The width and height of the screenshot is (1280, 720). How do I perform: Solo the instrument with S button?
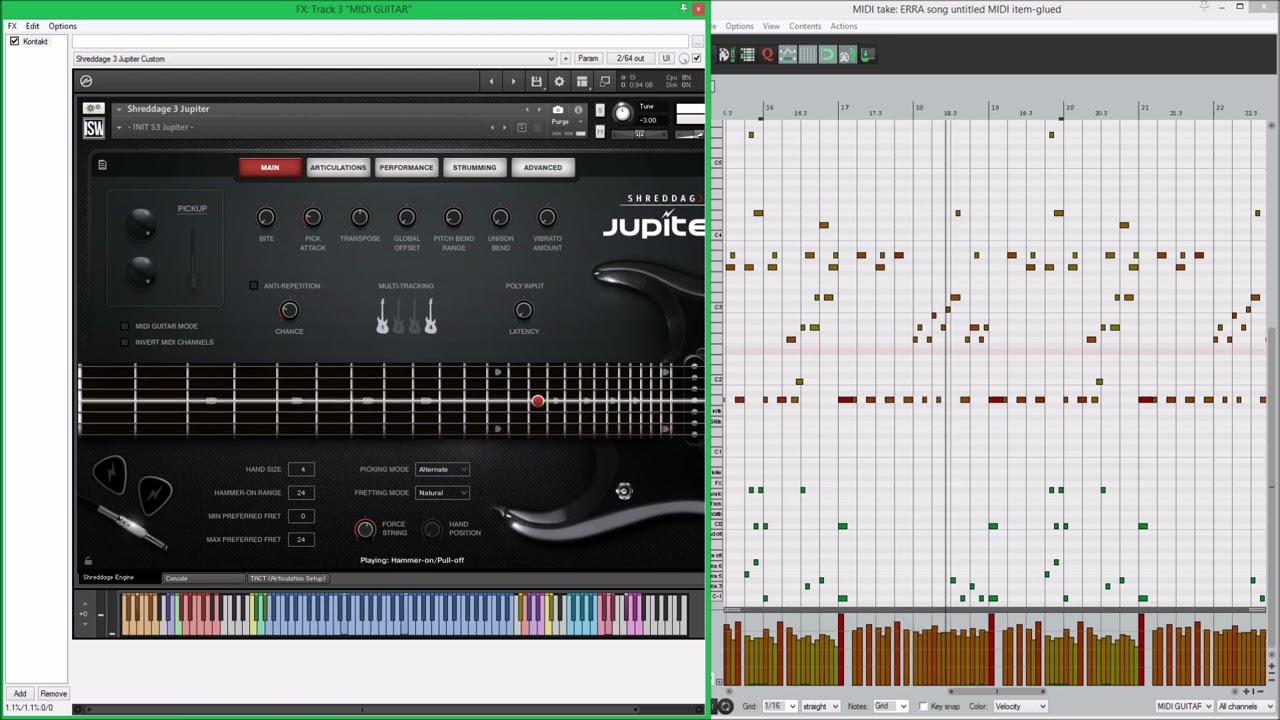600,110
